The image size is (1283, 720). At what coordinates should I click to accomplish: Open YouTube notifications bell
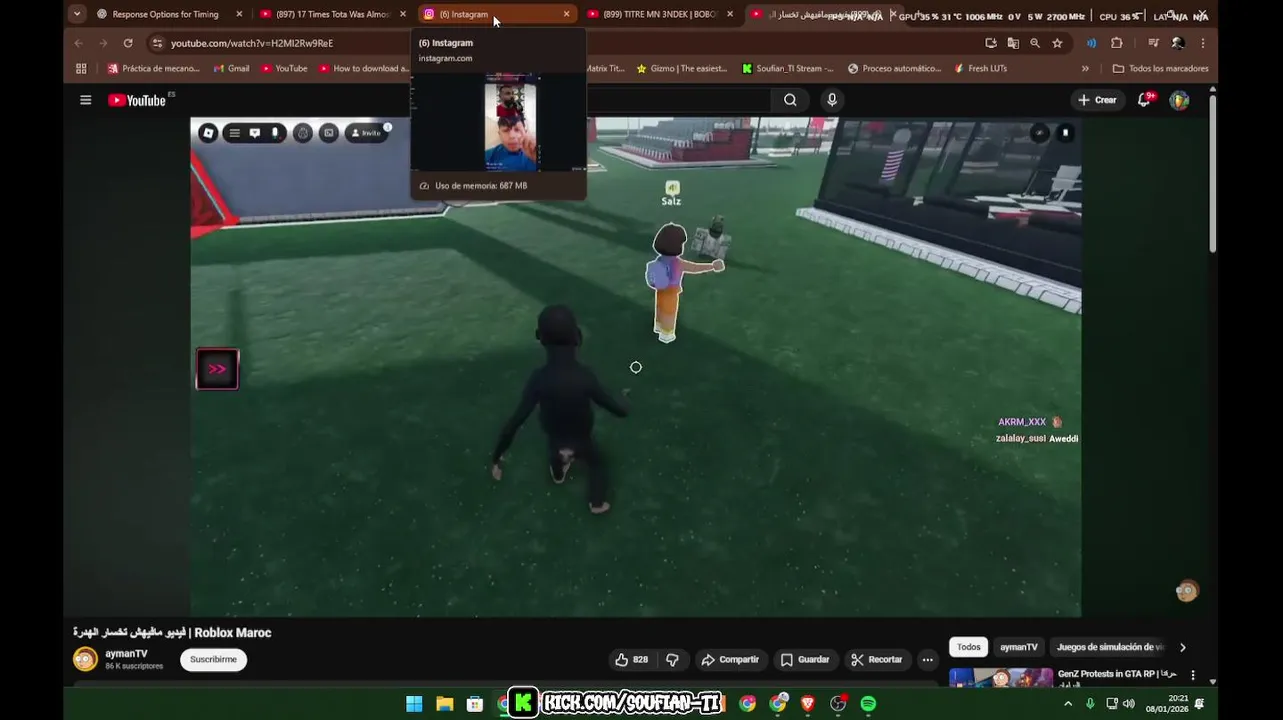(1144, 100)
